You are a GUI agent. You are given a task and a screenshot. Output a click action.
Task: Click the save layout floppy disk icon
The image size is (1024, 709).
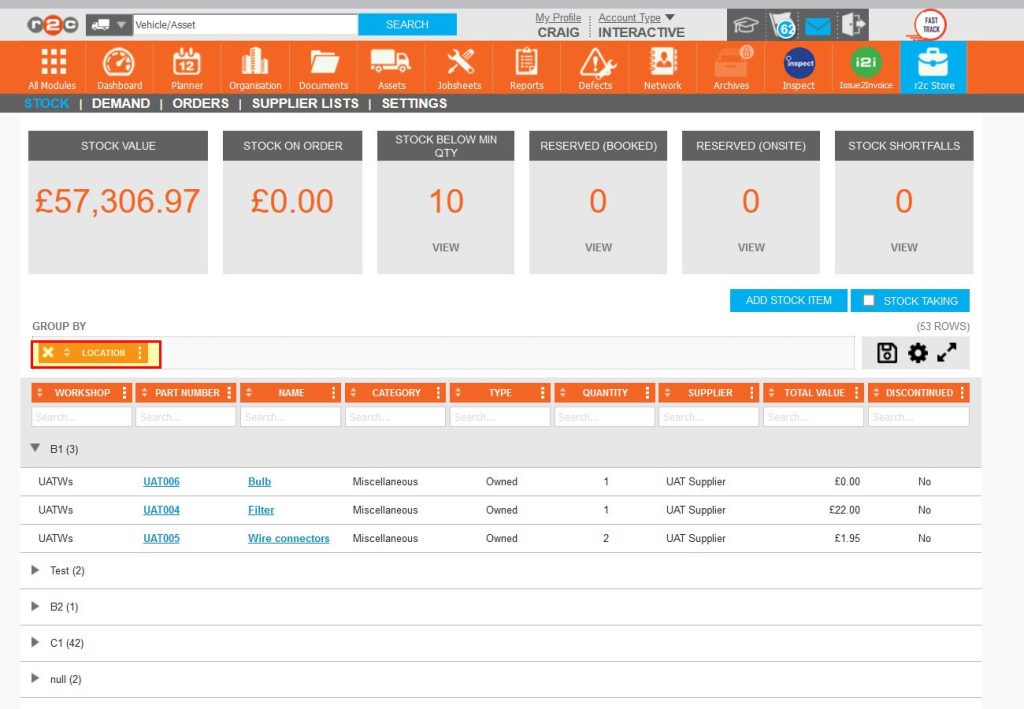pos(886,353)
